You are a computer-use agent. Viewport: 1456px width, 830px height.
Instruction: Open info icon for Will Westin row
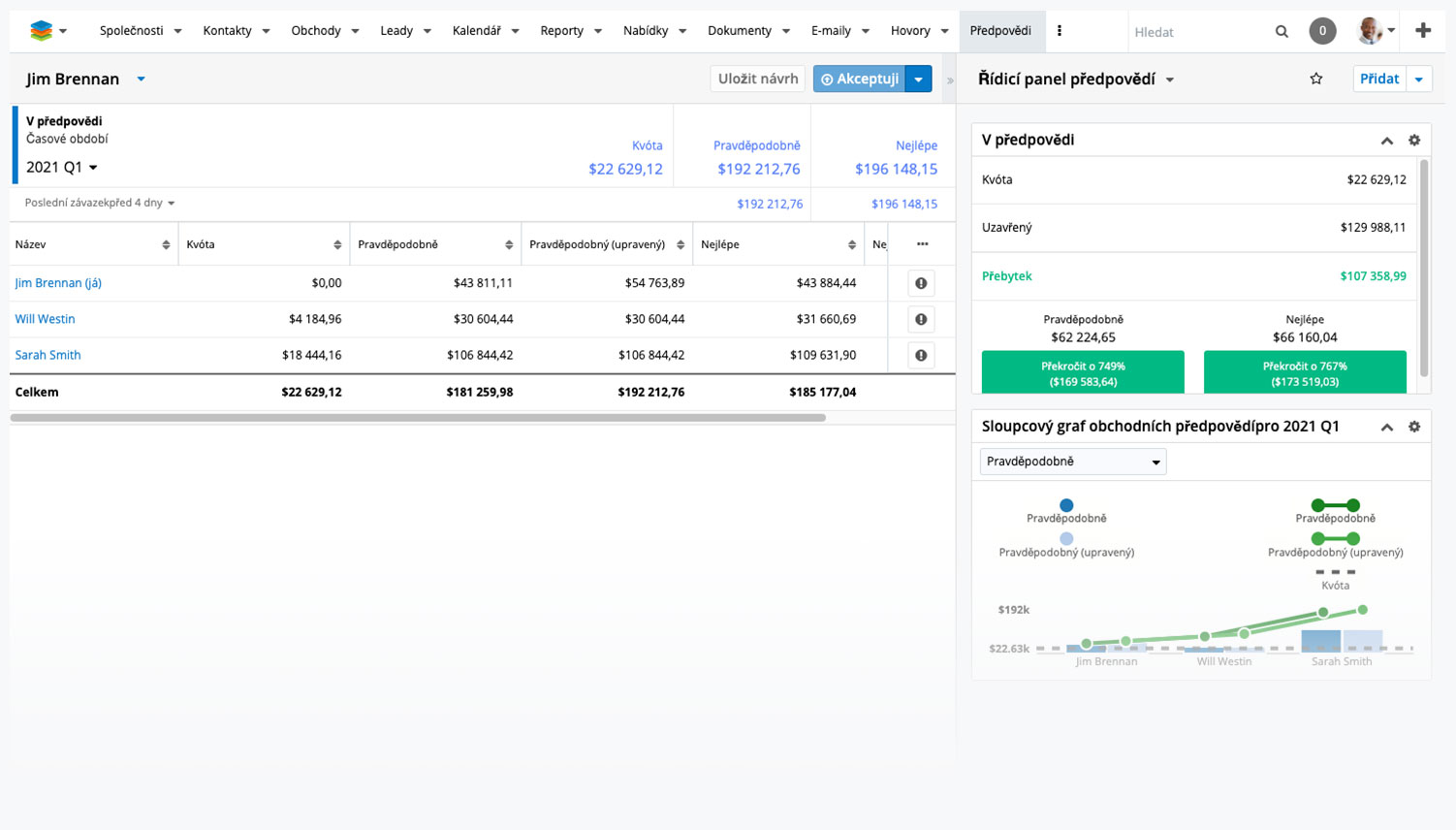(x=921, y=319)
